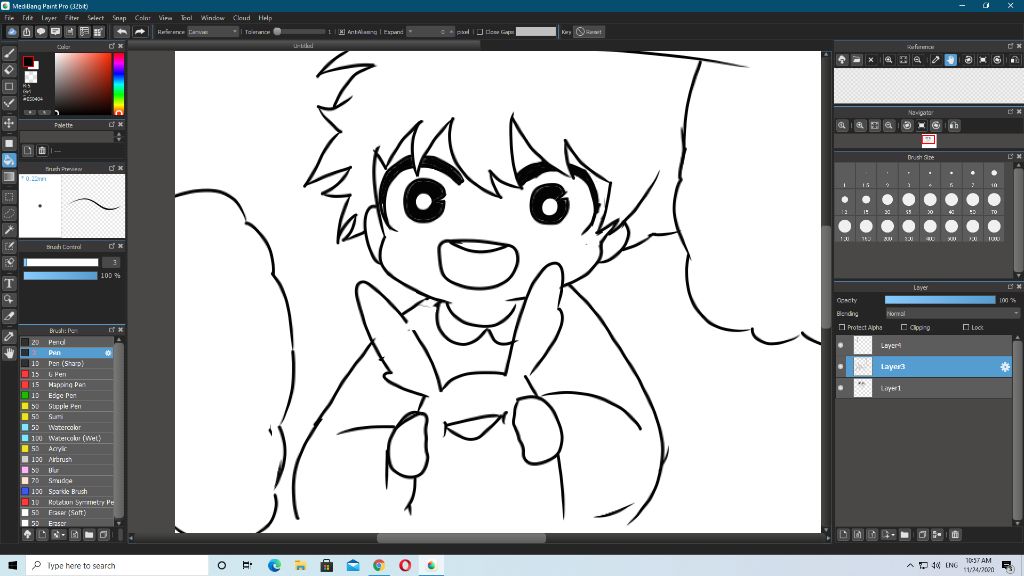Choose brush size 1000 preset
The width and height of the screenshot is (1024, 576).
[x=994, y=229]
